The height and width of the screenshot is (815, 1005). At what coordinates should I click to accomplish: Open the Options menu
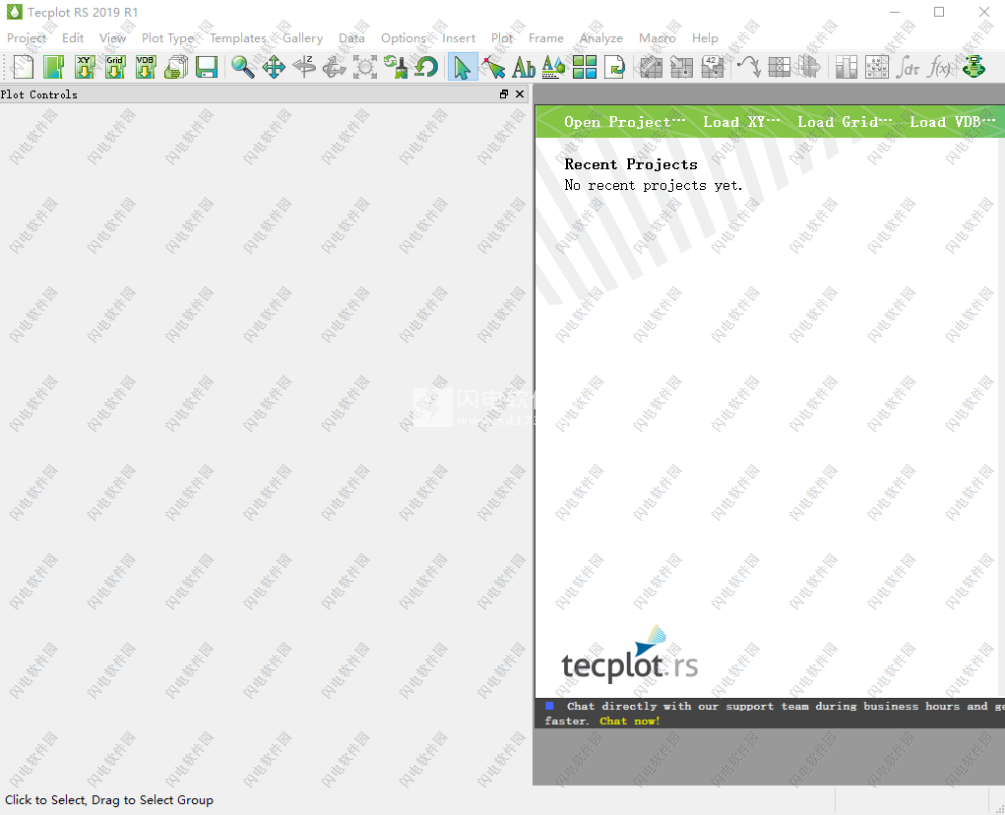pyautogui.click(x=404, y=38)
